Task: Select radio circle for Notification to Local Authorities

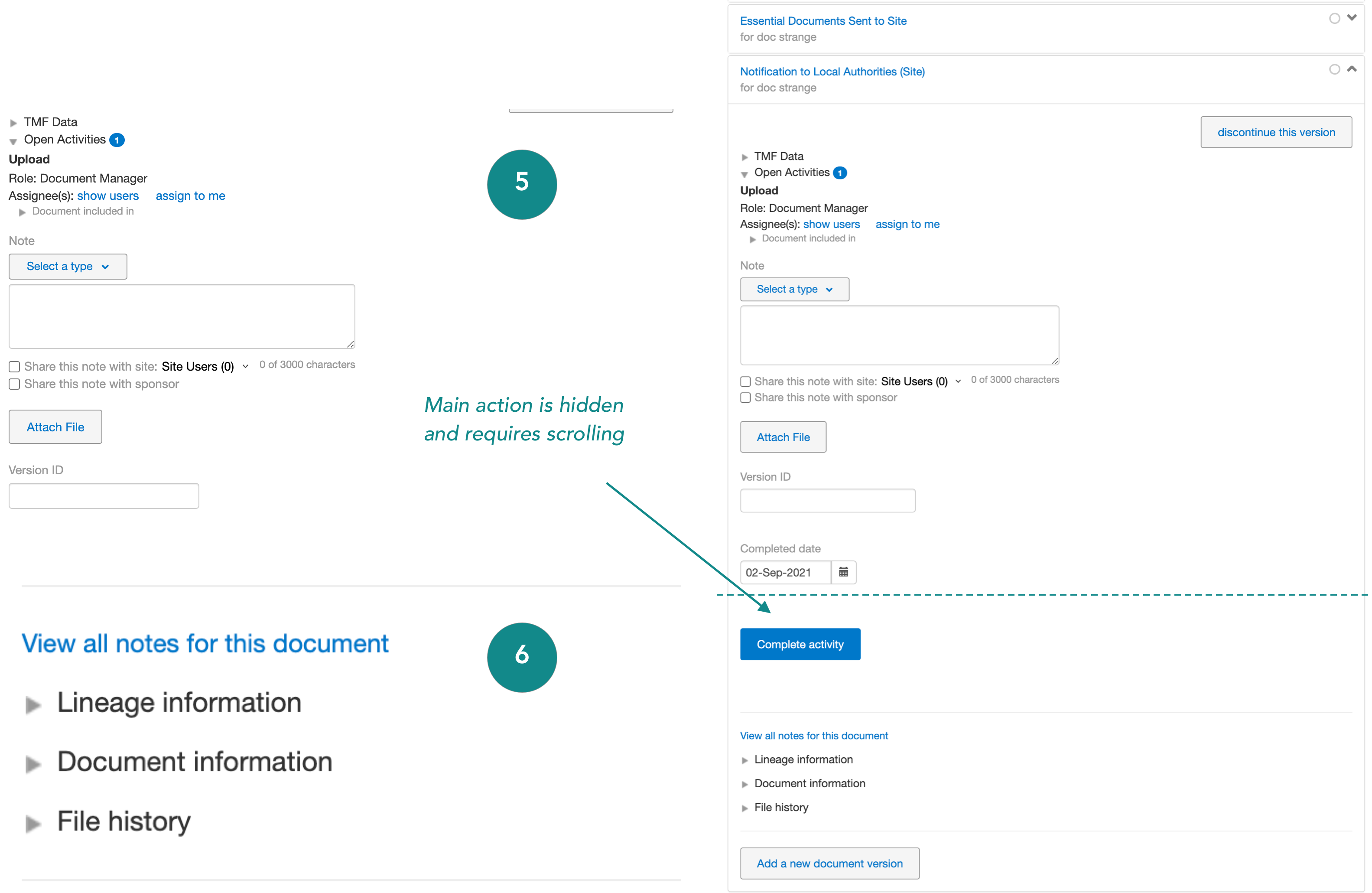Action: tap(1335, 69)
